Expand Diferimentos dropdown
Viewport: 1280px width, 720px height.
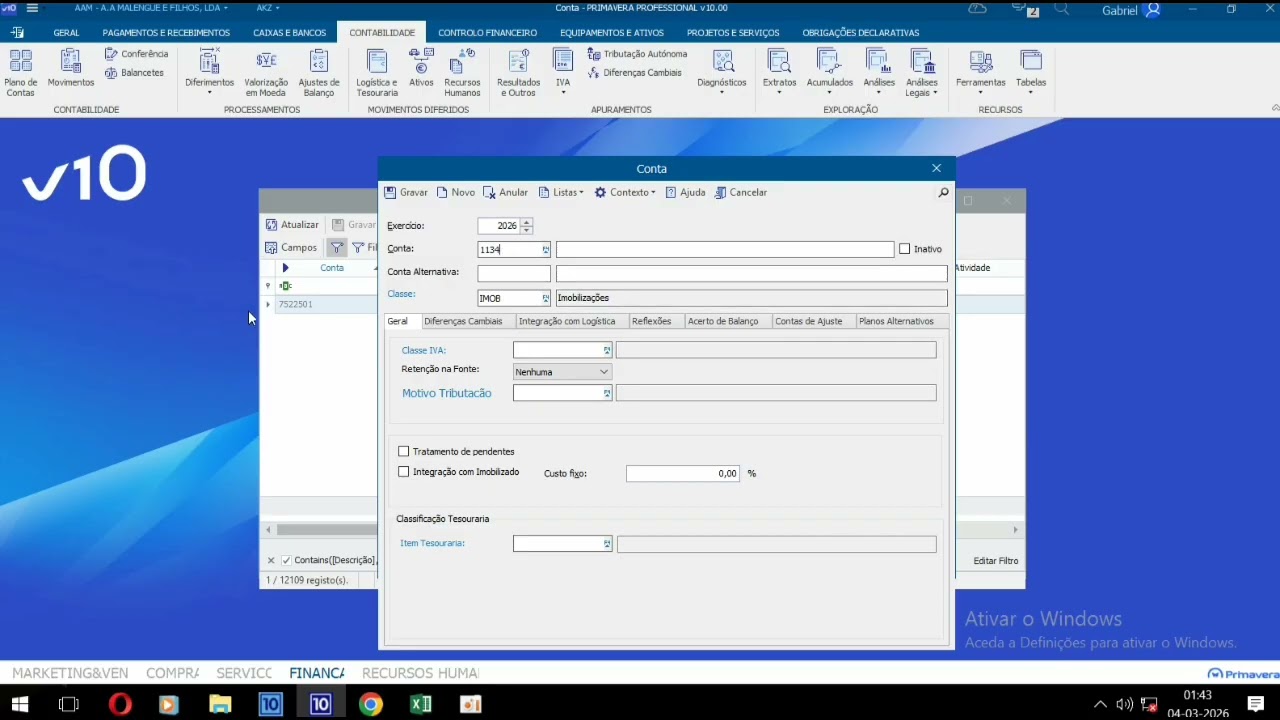click(209, 93)
